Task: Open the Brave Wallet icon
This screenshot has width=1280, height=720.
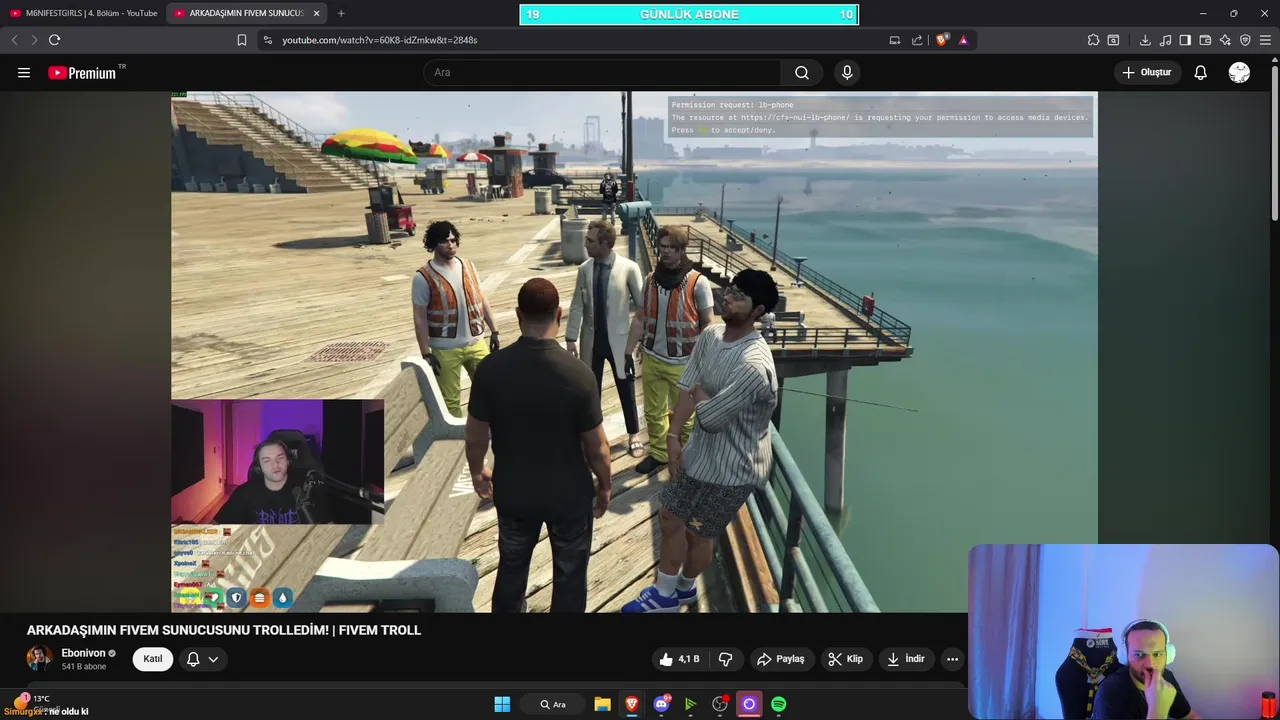Action: pyautogui.click(x=1205, y=40)
